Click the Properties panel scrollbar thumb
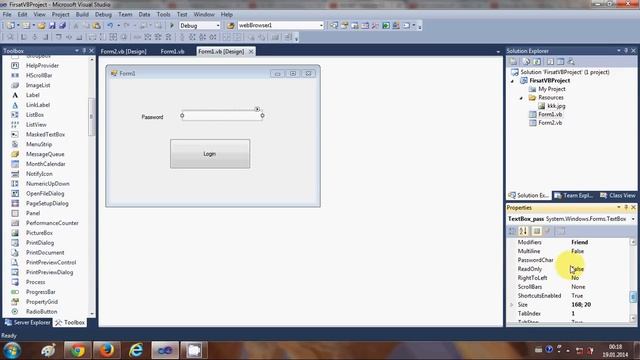This screenshot has width=640, height=360. pos(633,297)
